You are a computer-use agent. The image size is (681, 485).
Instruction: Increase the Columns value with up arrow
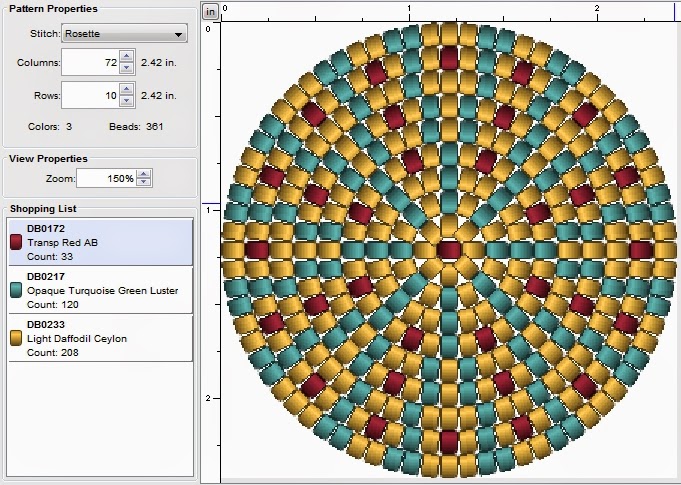pos(126,56)
